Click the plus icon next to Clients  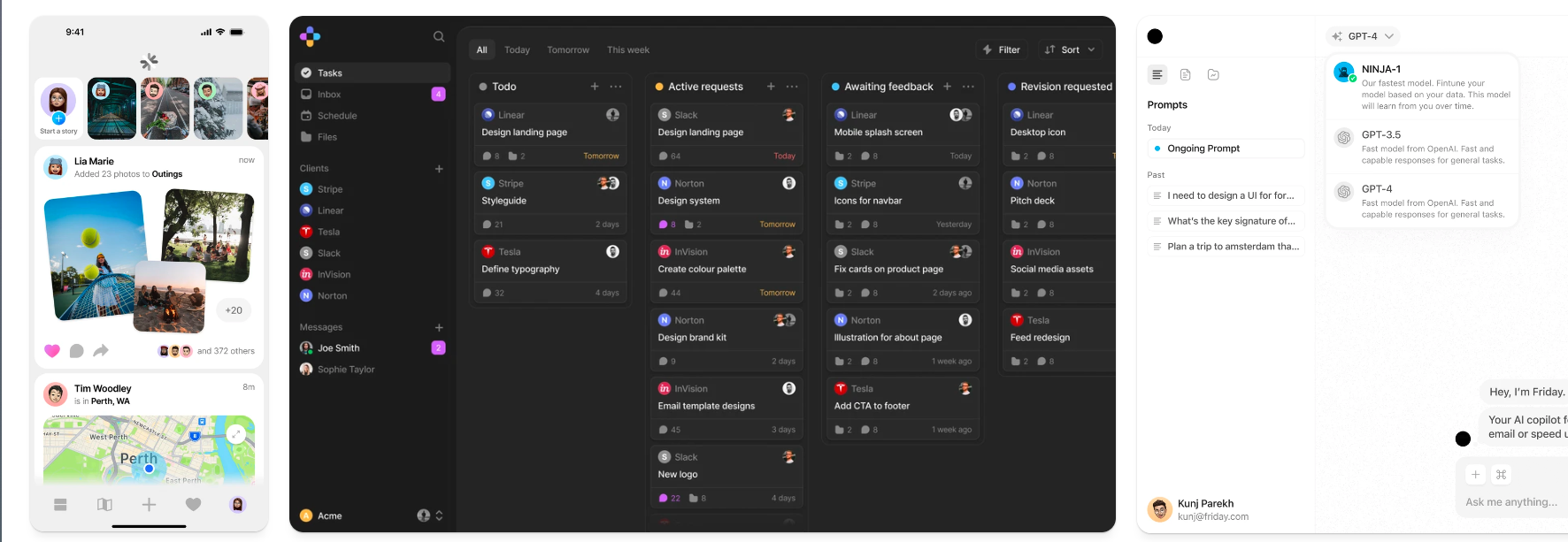coord(439,169)
